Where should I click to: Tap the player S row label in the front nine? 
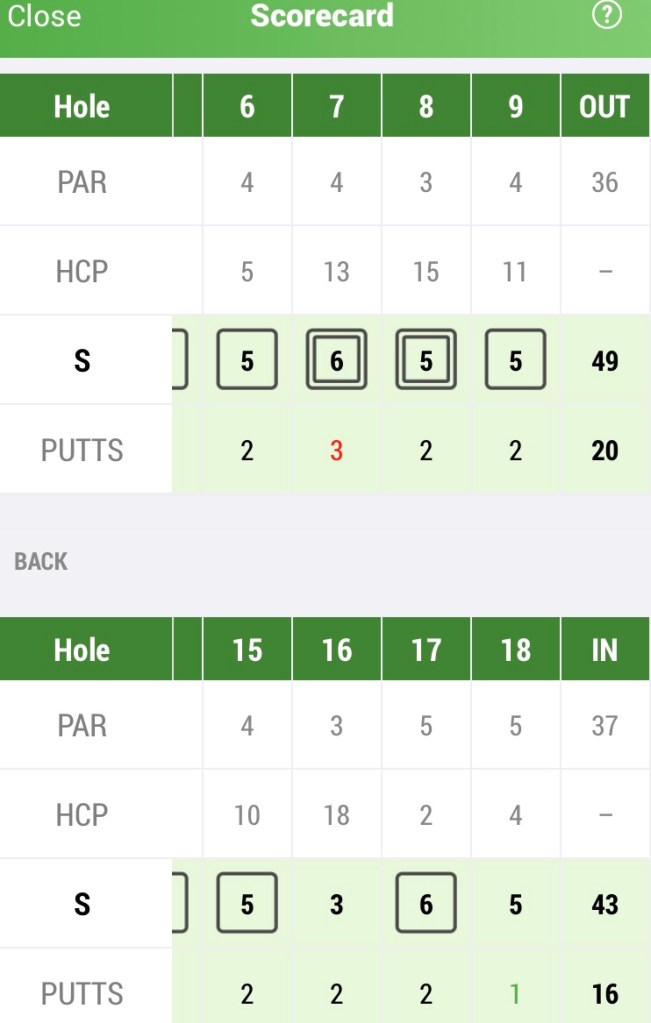tap(83, 360)
